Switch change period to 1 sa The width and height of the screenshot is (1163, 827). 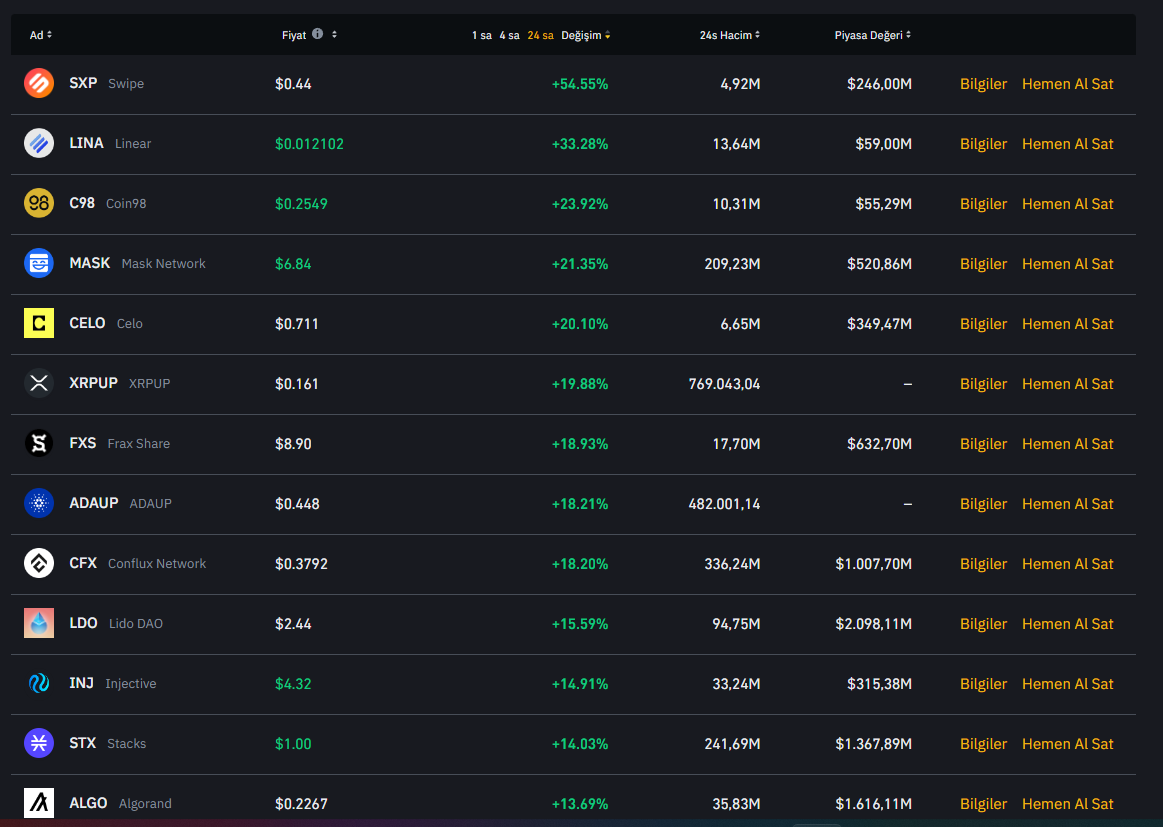(x=482, y=35)
